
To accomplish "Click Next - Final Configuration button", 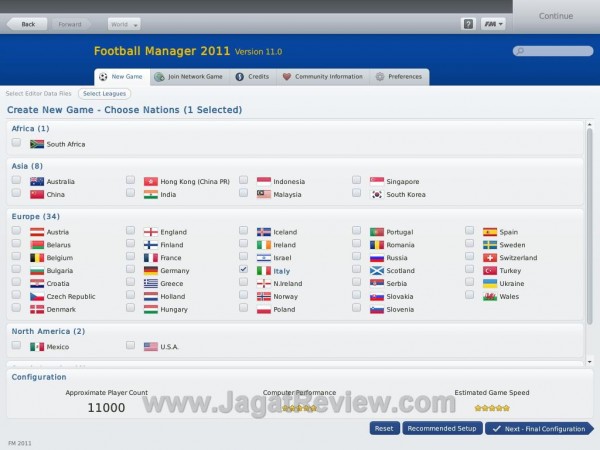I will point(540,429).
